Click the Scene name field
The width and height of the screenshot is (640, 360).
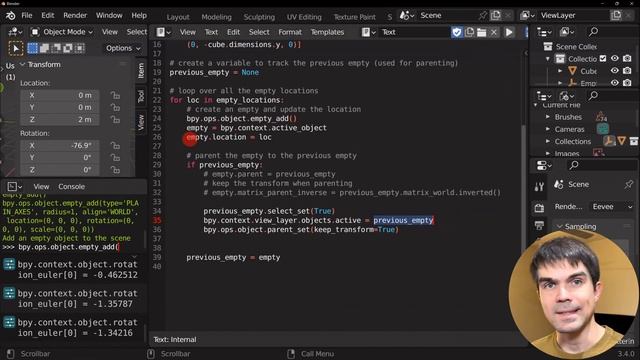point(447,16)
